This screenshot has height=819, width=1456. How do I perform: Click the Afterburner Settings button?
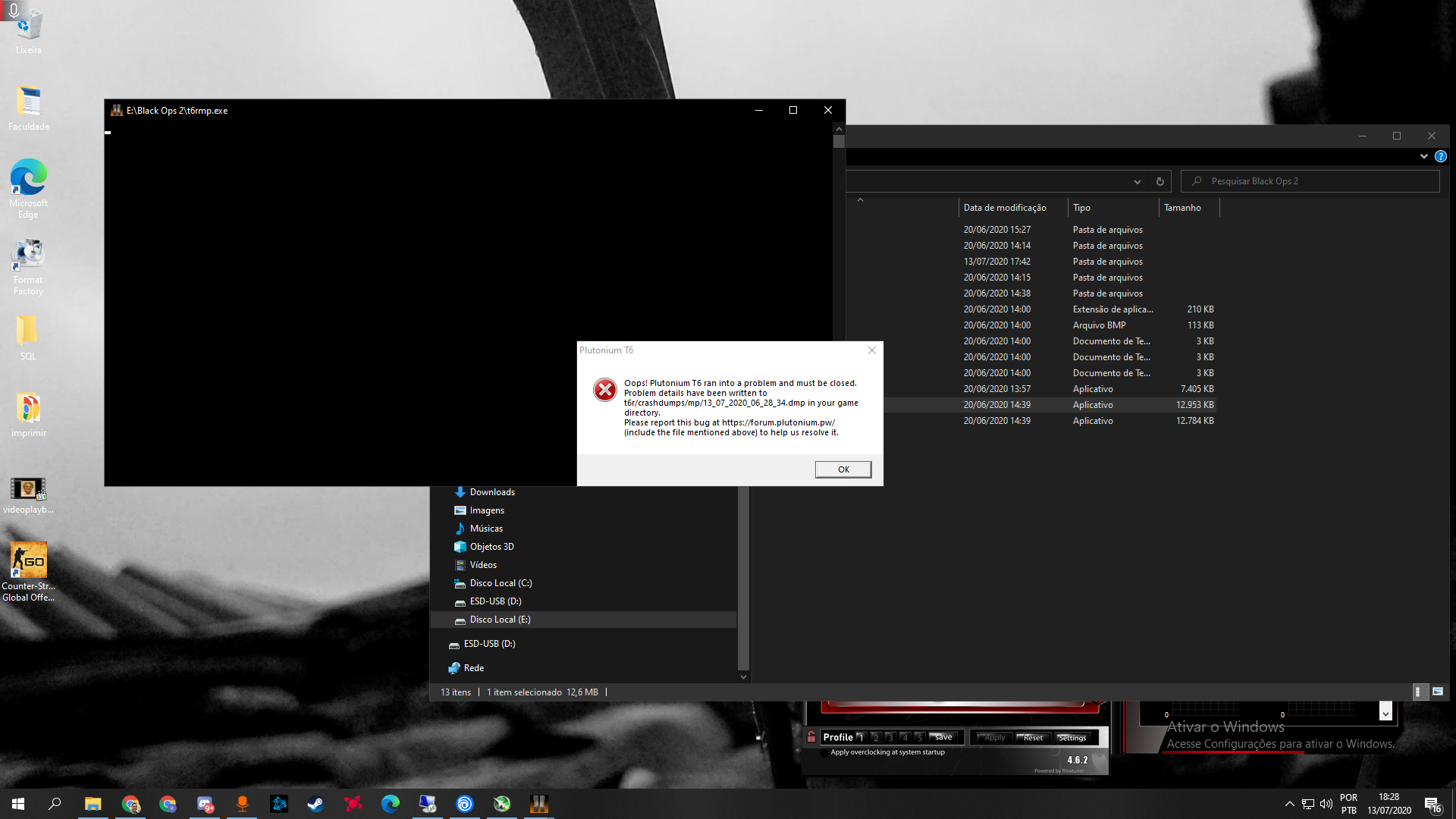click(x=1072, y=737)
